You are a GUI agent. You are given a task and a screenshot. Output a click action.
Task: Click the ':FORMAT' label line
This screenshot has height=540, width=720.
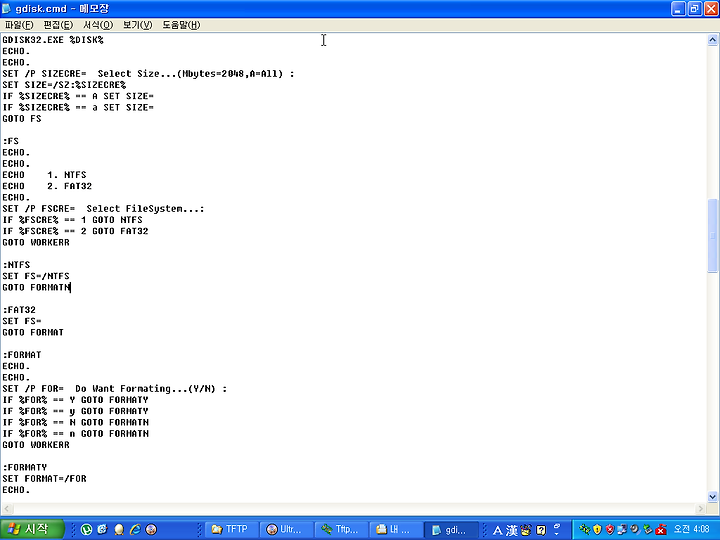[x=22, y=355]
